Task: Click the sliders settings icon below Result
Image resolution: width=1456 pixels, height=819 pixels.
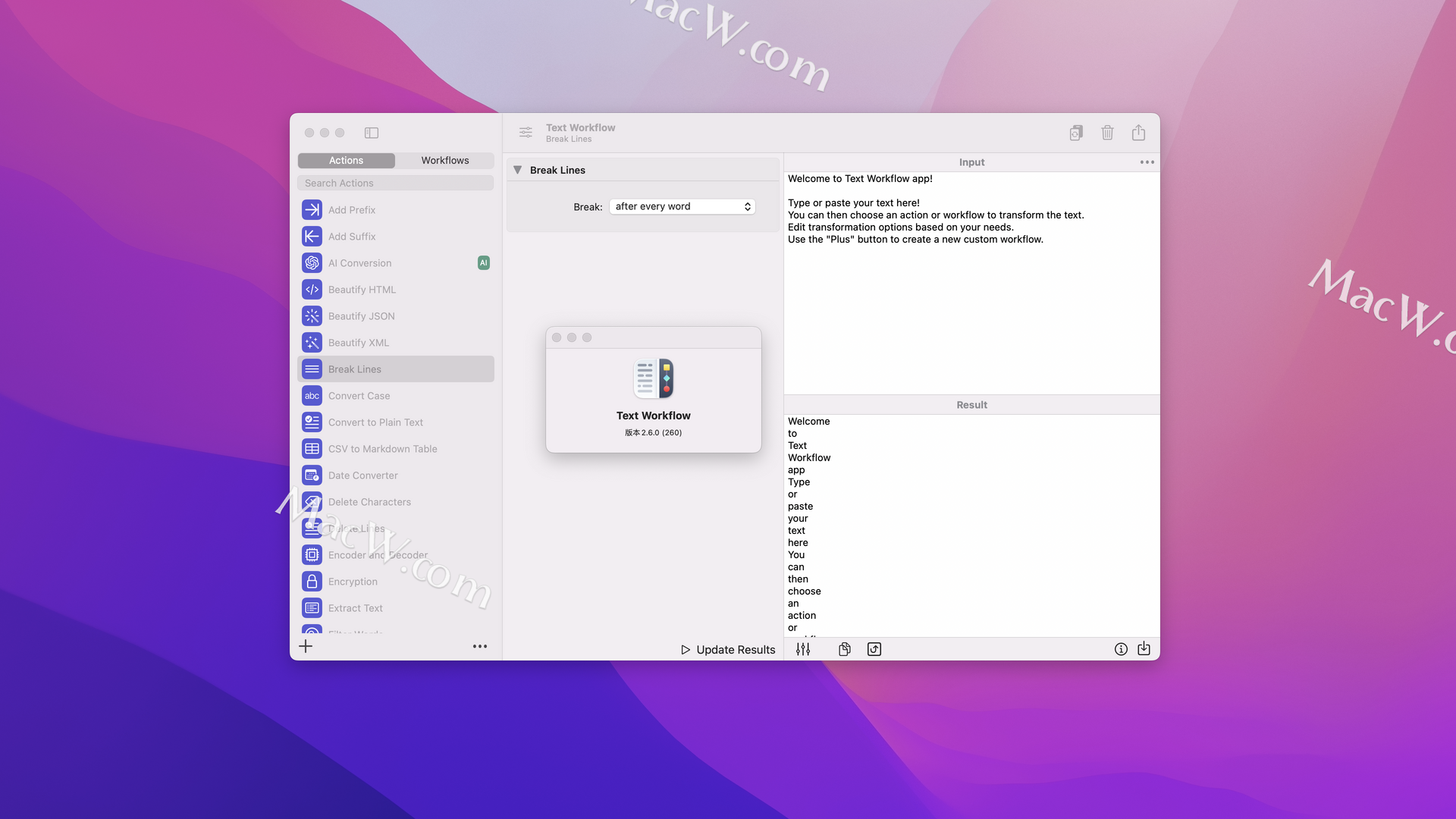Action: (803, 649)
